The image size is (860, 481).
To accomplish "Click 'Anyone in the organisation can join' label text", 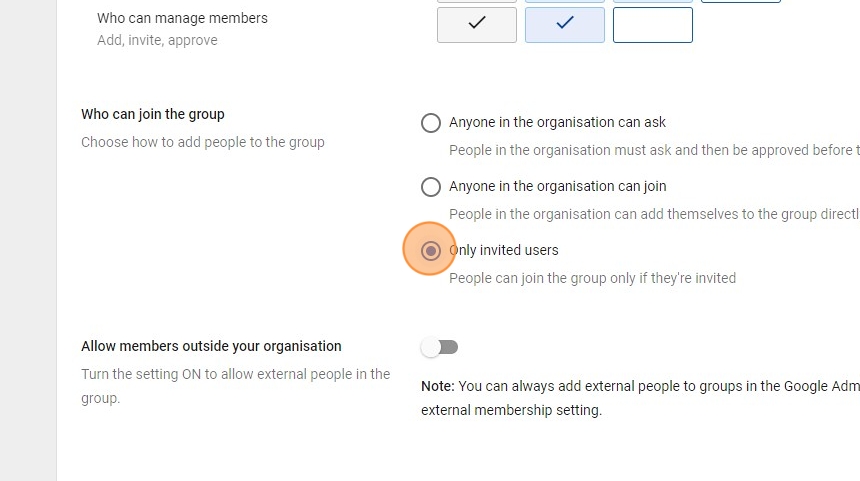I will pyautogui.click(x=557, y=186).
